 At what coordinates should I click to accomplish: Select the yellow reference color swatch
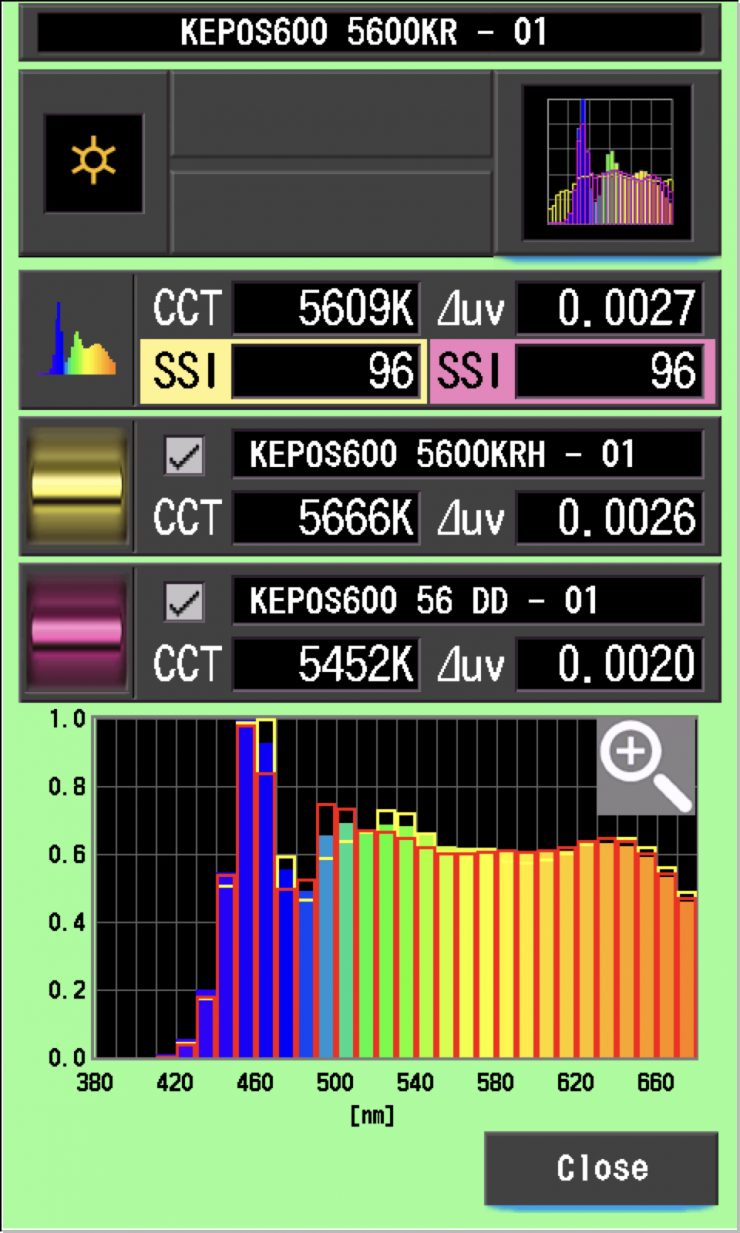(x=77, y=487)
